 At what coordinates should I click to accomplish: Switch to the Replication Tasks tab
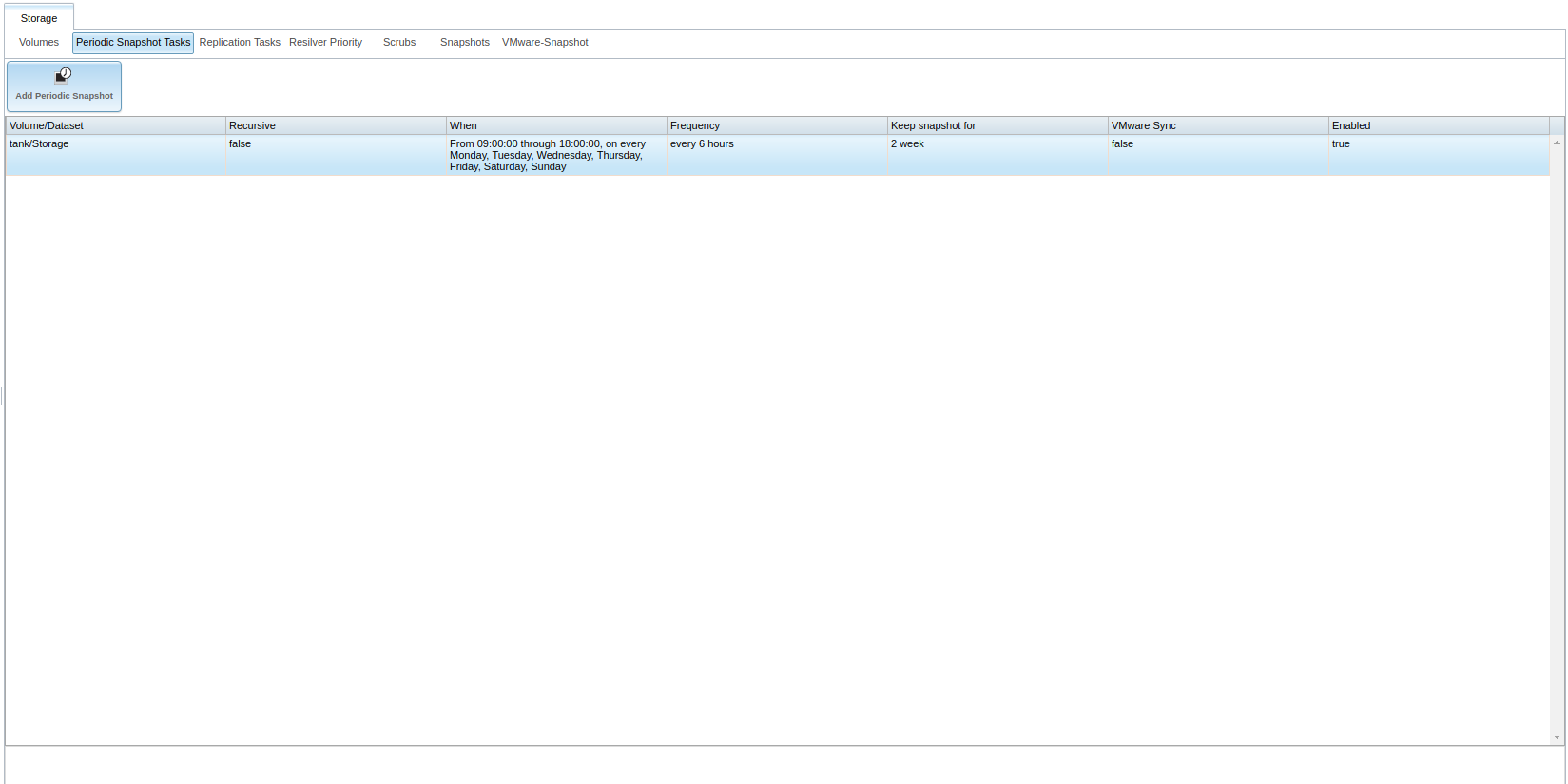pyautogui.click(x=240, y=42)
